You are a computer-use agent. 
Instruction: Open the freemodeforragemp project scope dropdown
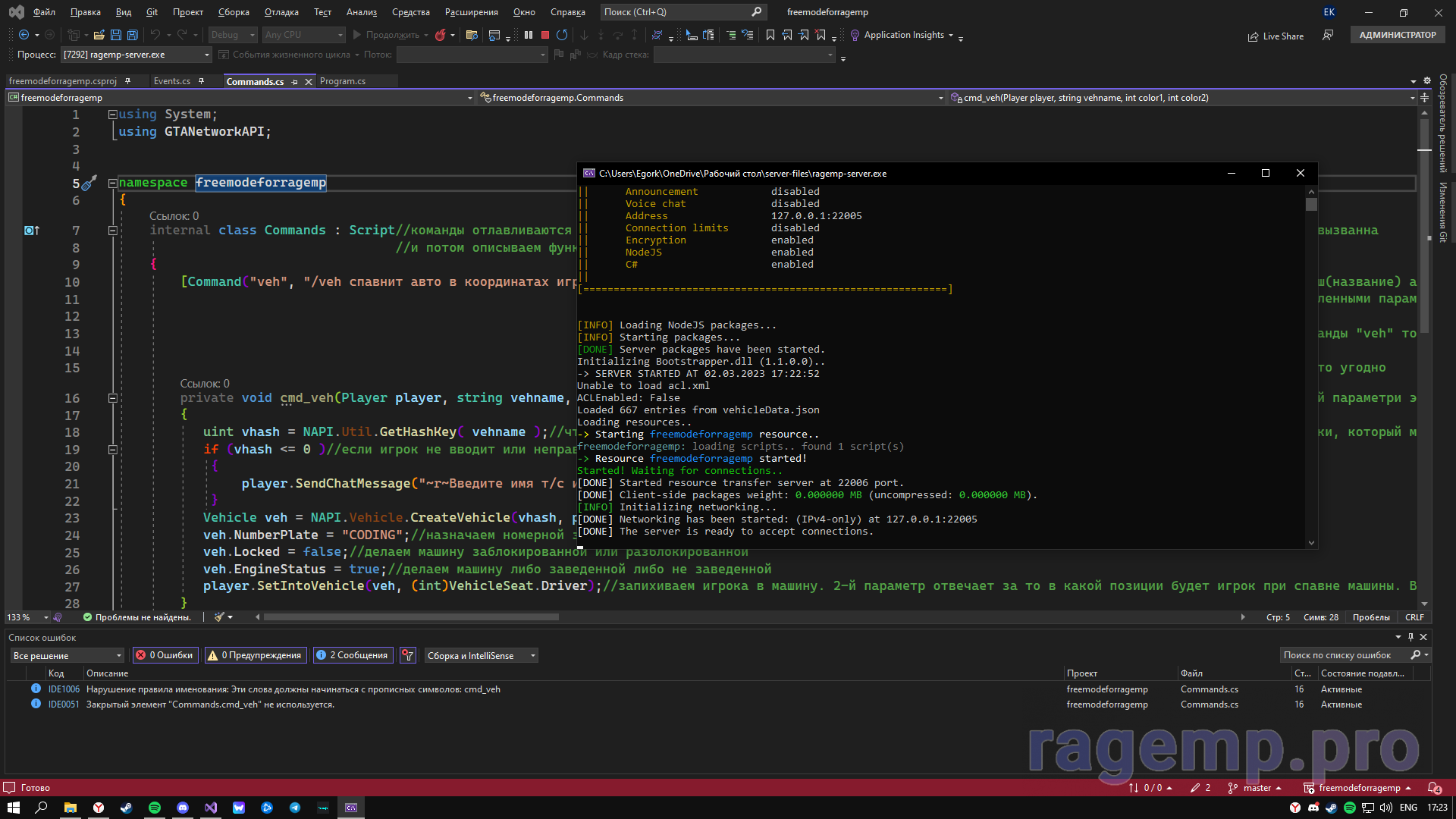point(240,98)
